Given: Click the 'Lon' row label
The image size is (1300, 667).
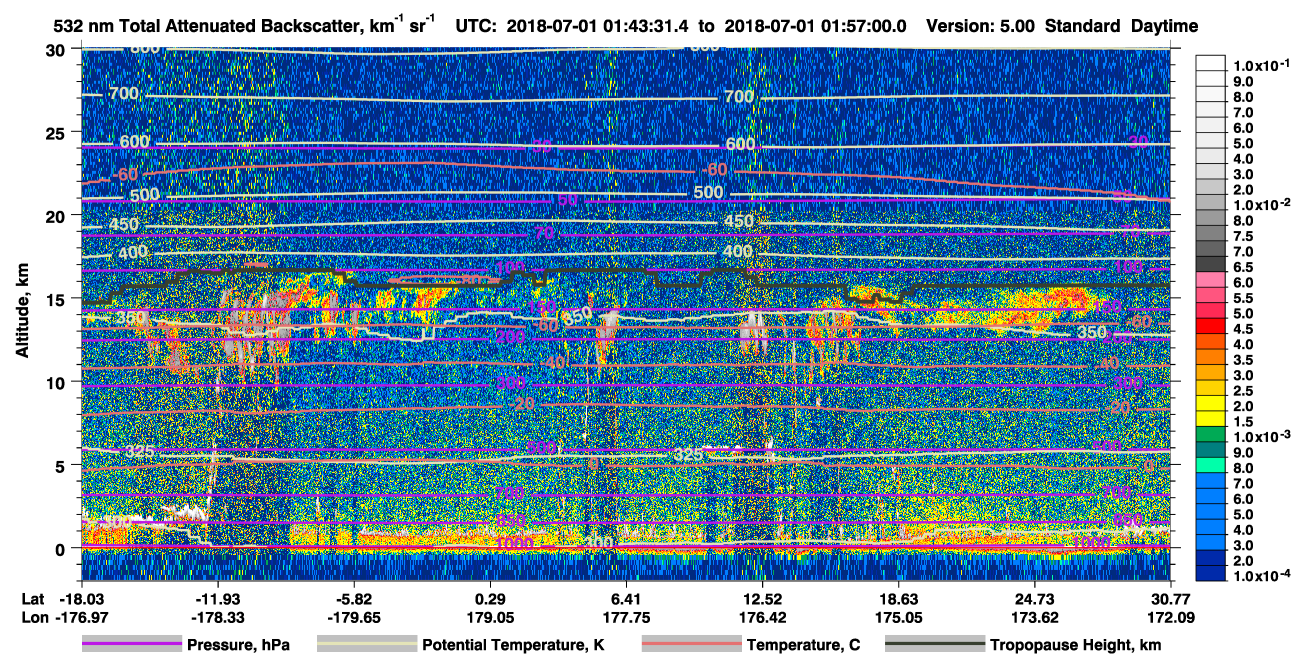Looking at the screenshot, I should [x=33, y=616].
